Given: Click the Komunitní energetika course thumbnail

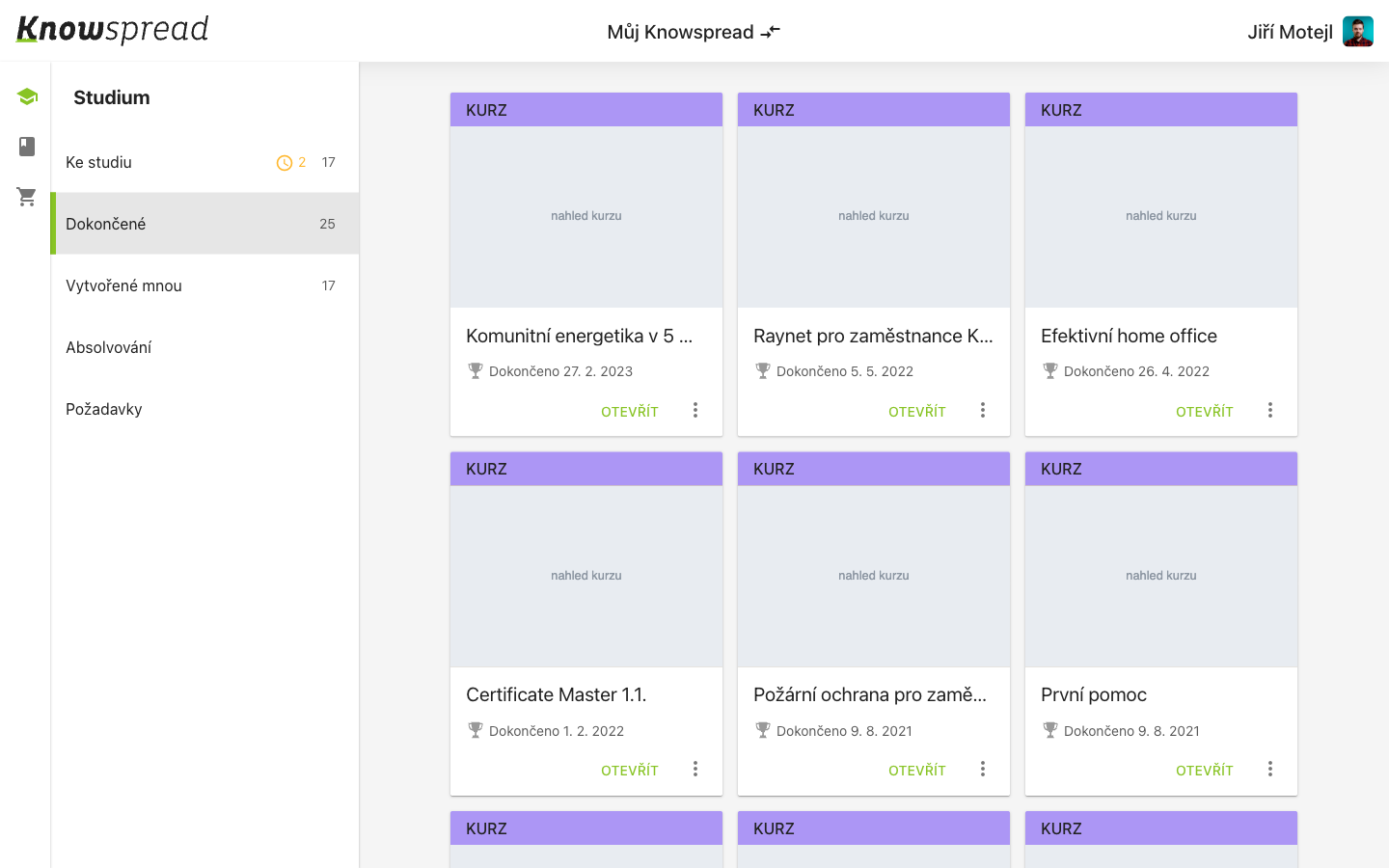Looking at the screenshot, I should [x=586, y=217].
